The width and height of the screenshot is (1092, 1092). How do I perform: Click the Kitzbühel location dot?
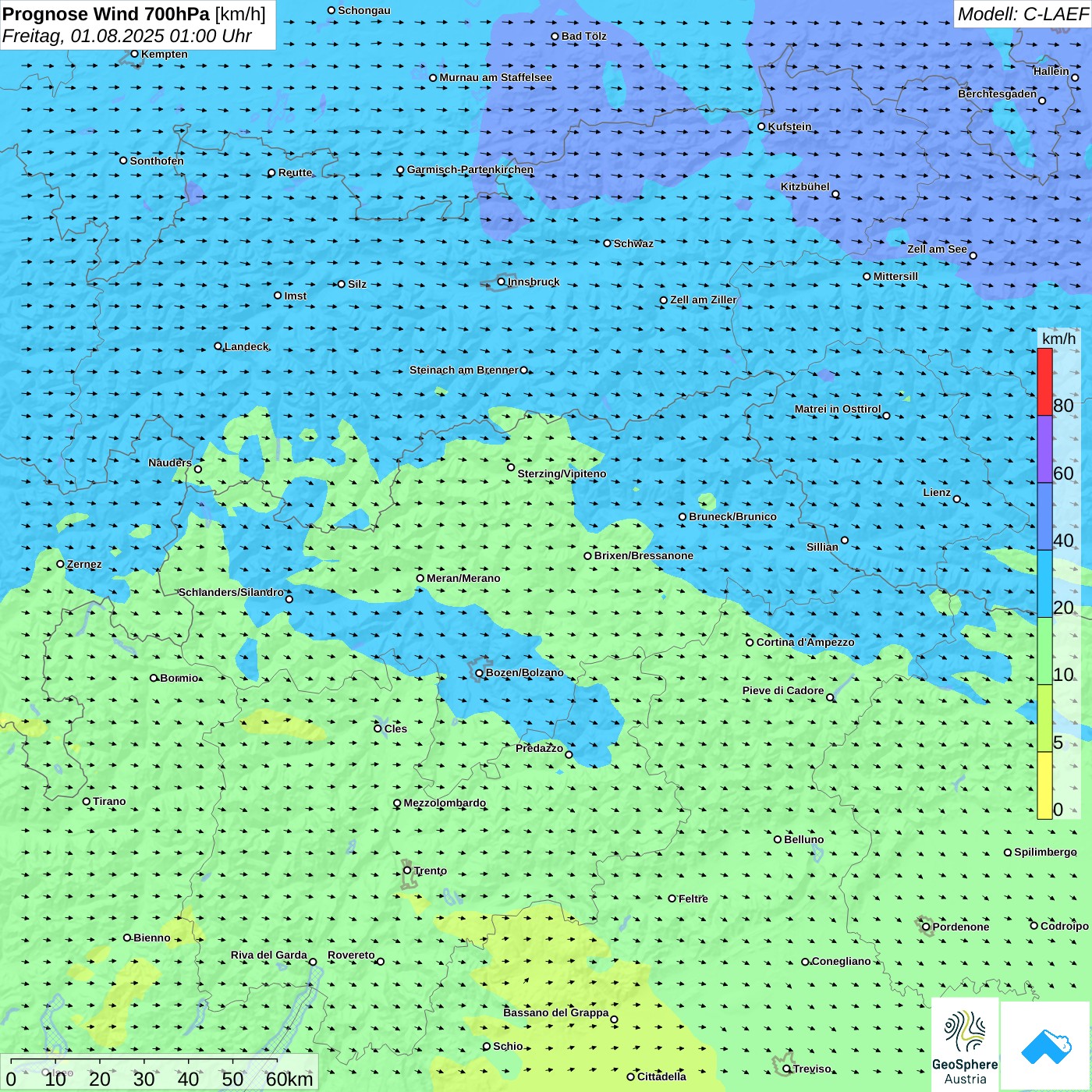[835, 194]
